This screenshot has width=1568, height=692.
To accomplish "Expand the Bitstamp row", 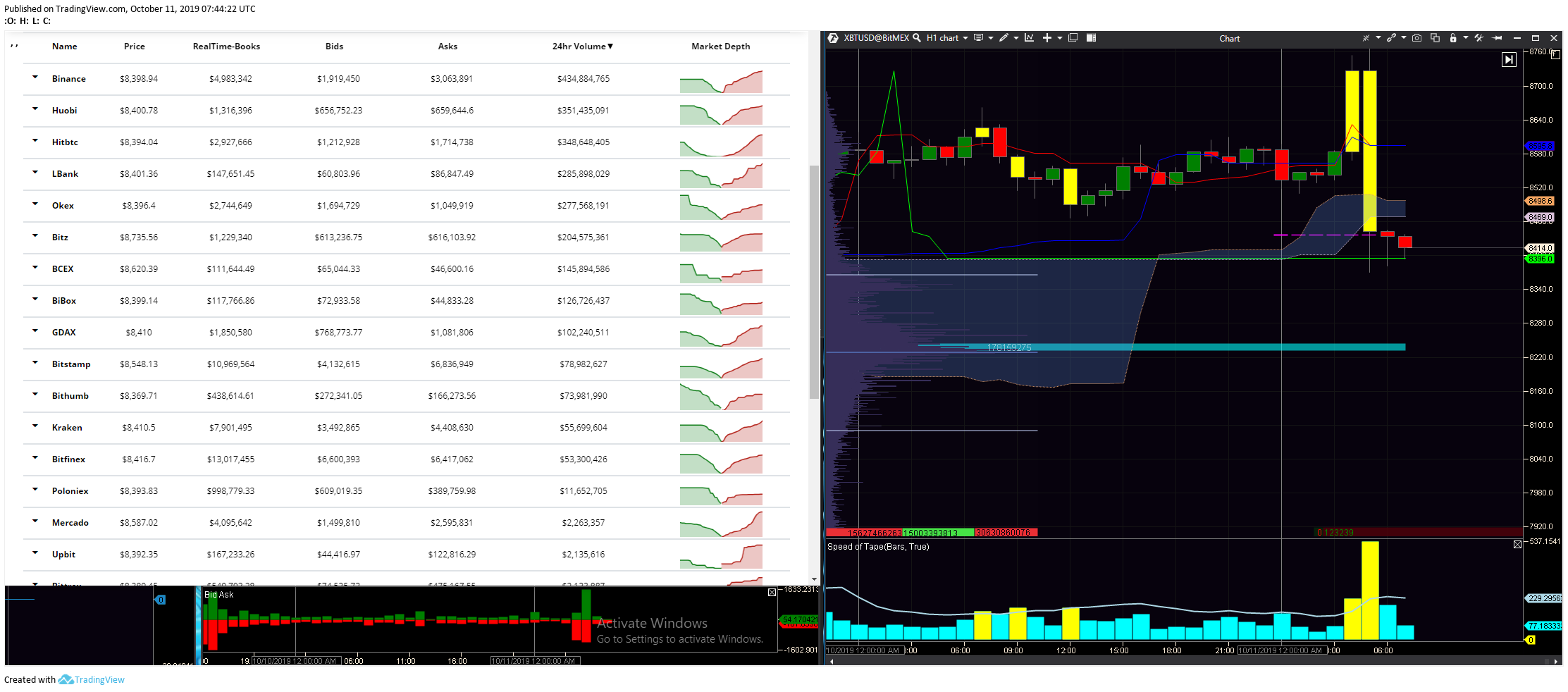I will 35,363.
